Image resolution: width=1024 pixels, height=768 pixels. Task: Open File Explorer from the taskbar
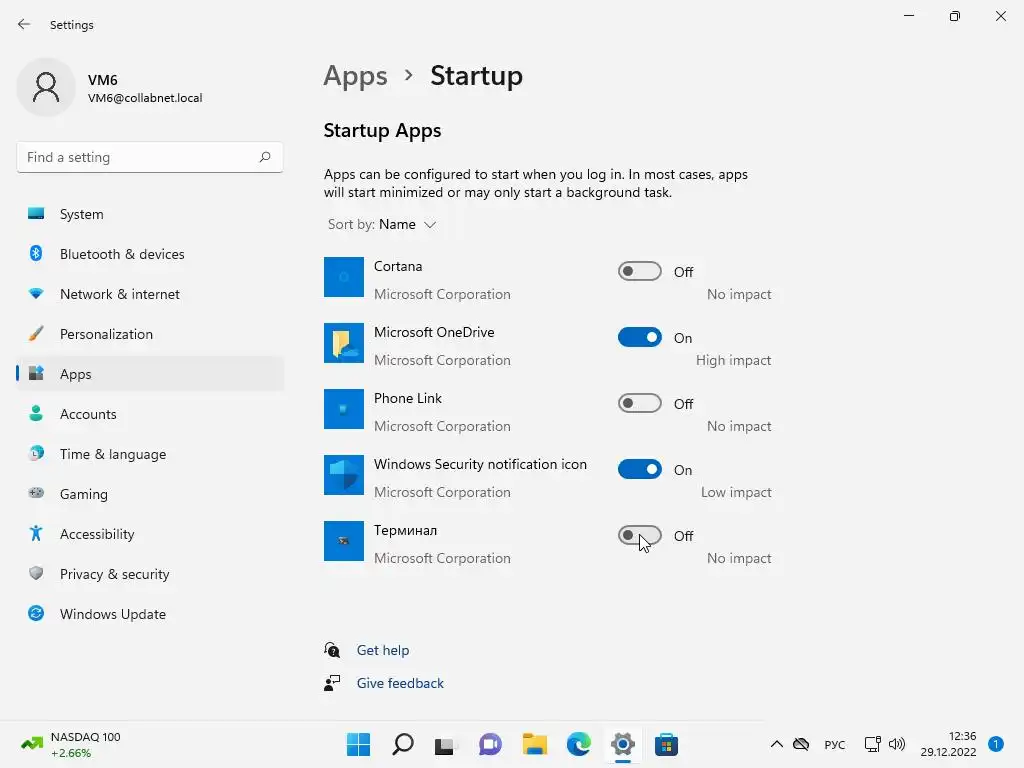point(535,744)
